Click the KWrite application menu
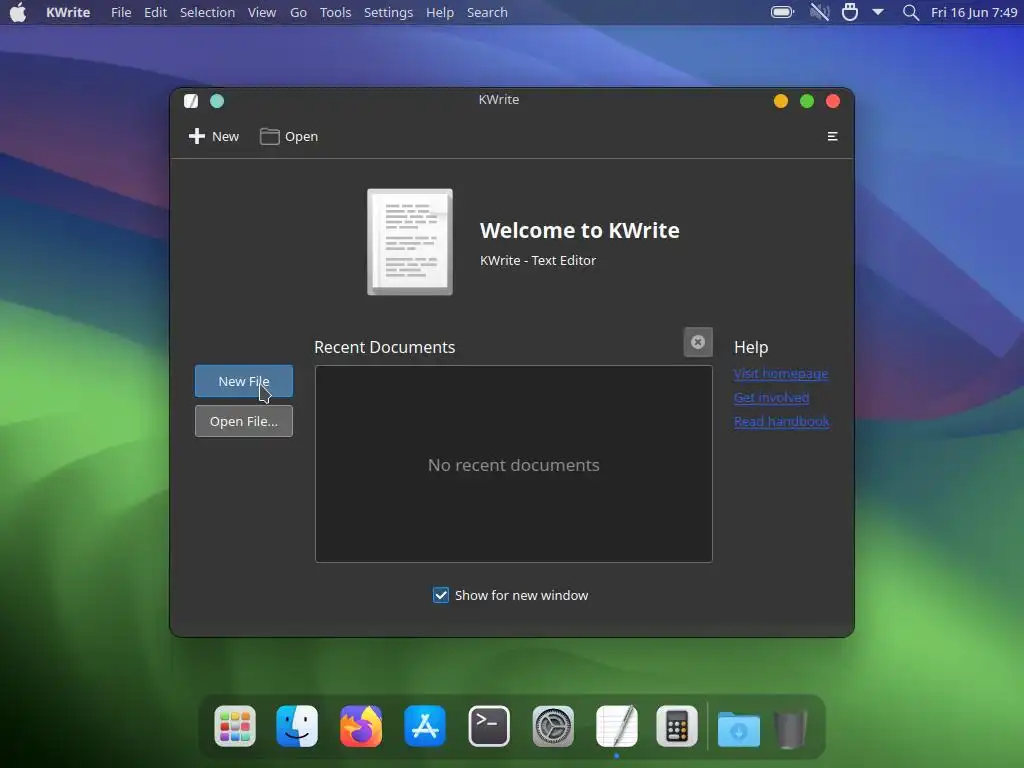The width and height of the screenshot is (1024, 768). [x=68, y=12]
